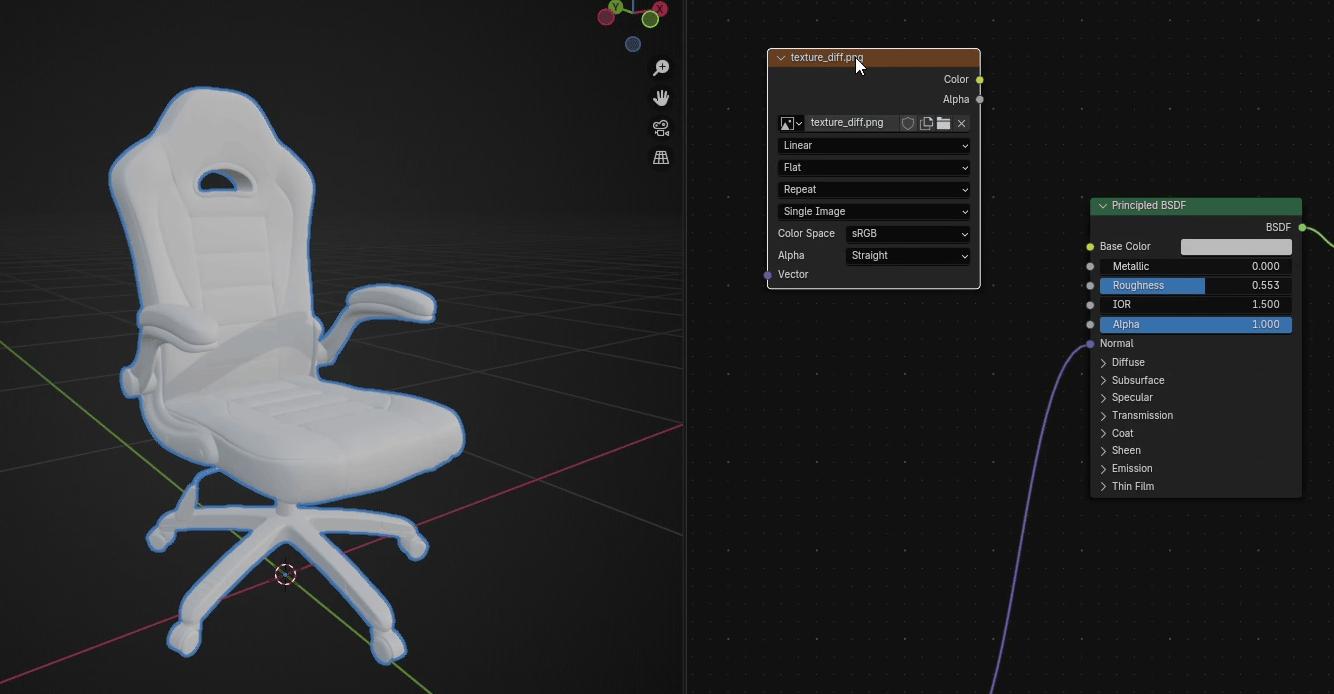Screen dimensions: 1334x694
Task: Expand the Emission section
Action: pyautogui.click(x=1131, y=469)
